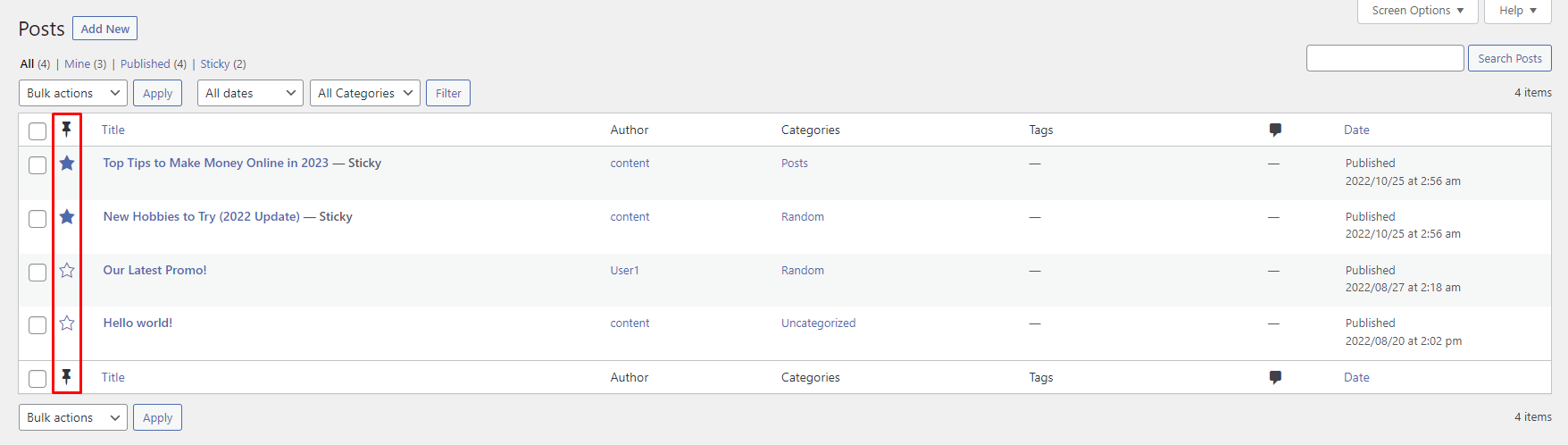The image size is (1568, 445).
Task: Click the comments bubble icon in header
Action: tap(1275, 130)
